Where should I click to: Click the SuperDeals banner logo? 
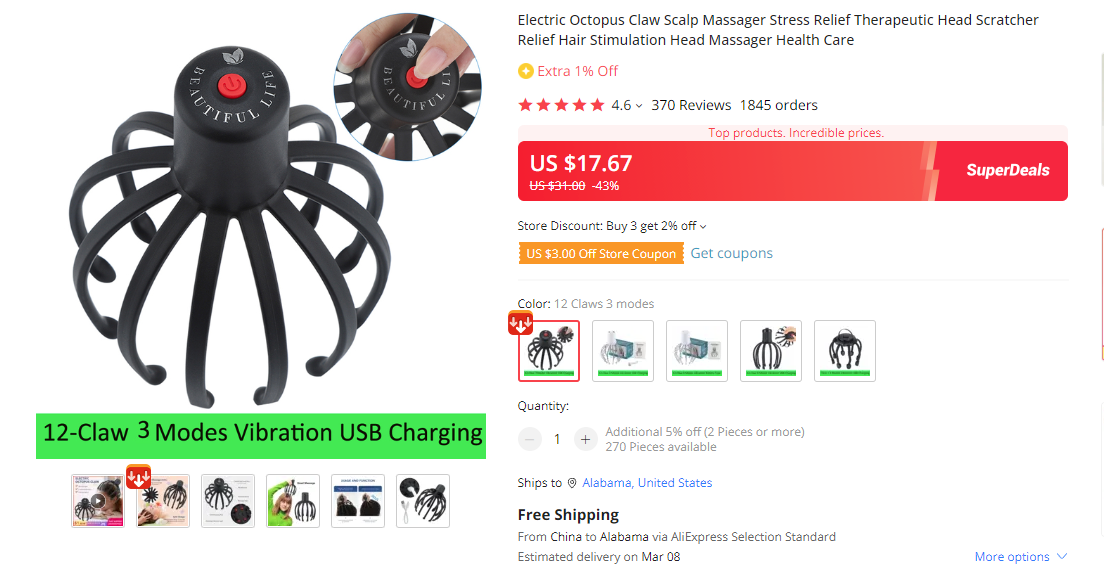tap(1008, 170)
